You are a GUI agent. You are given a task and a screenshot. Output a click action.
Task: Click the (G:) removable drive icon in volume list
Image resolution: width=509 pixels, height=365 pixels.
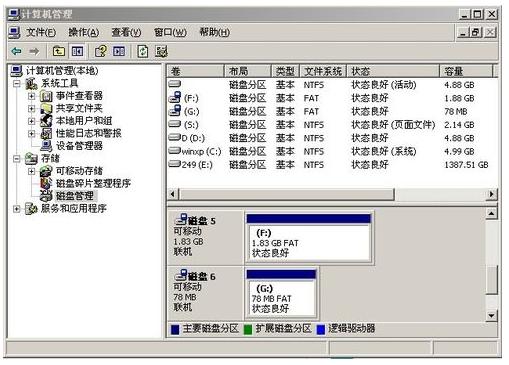pyautogui.click(x=175, y=111)
